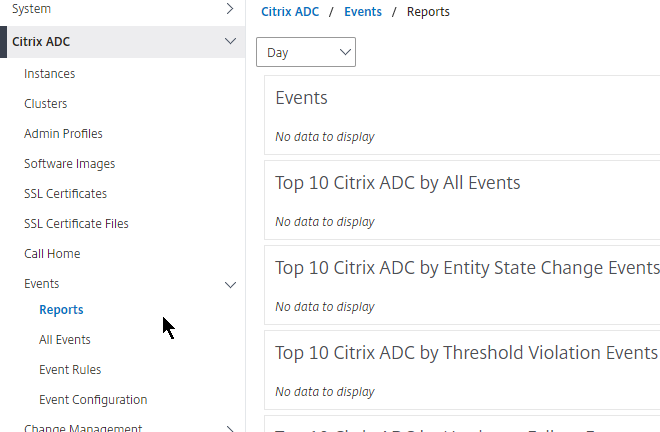Select Events in the sidebar
The image size is (660, 432).
(x=42, y=284)
